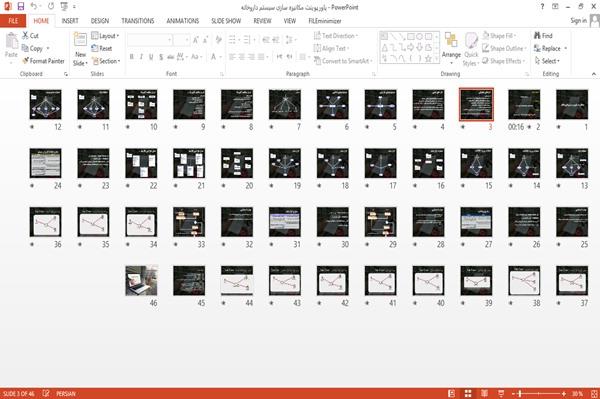
Task: Click Fit slide to window icon
Action: (x=594, y=393)
